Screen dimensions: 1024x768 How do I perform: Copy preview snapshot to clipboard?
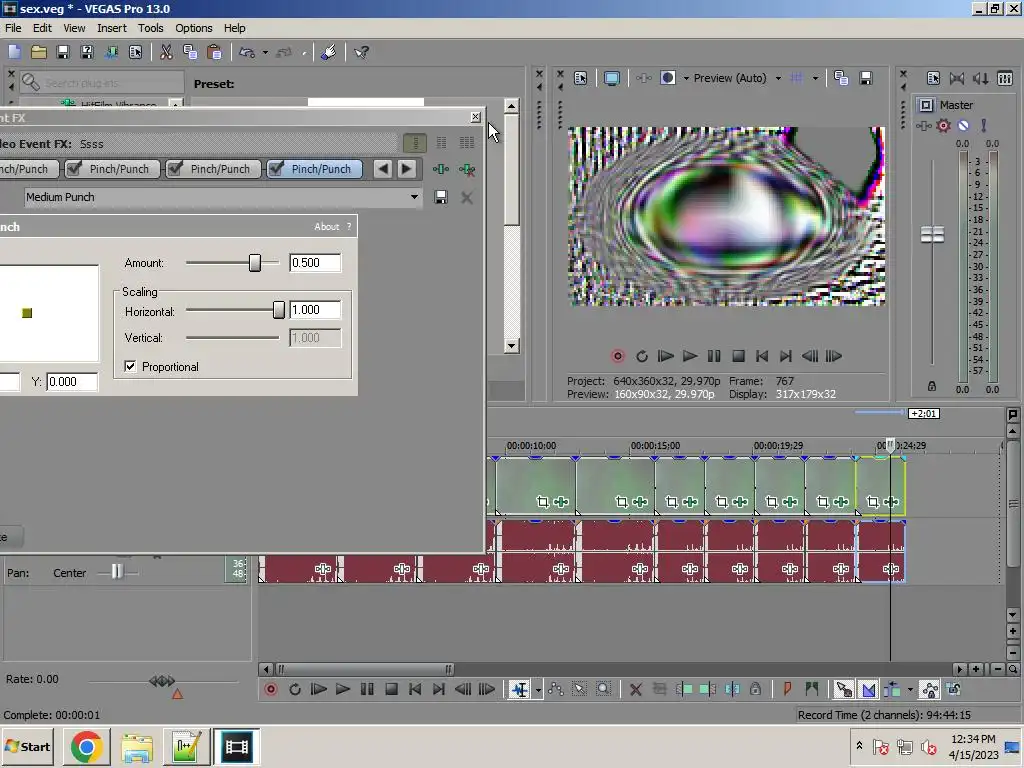[841, 78]
